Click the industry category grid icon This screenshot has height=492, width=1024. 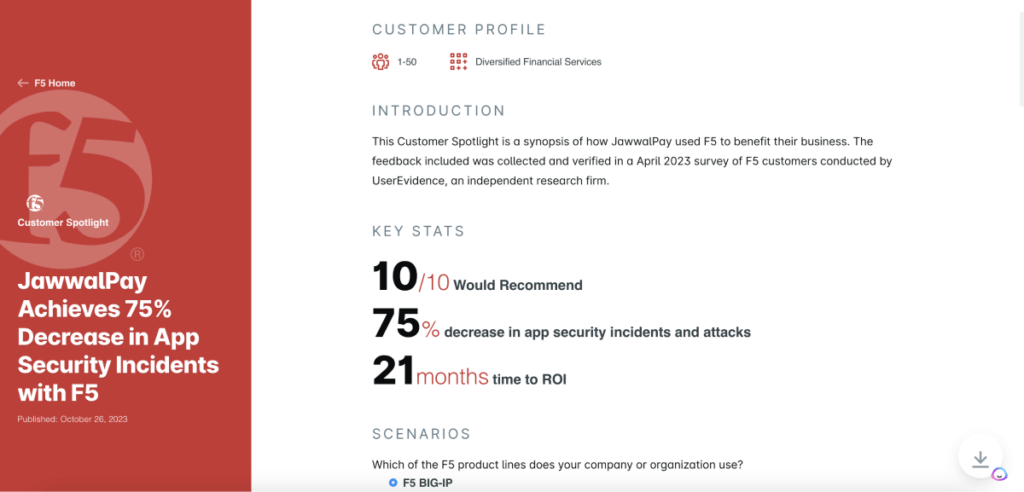pyautogui.click(x=458, y=62)
